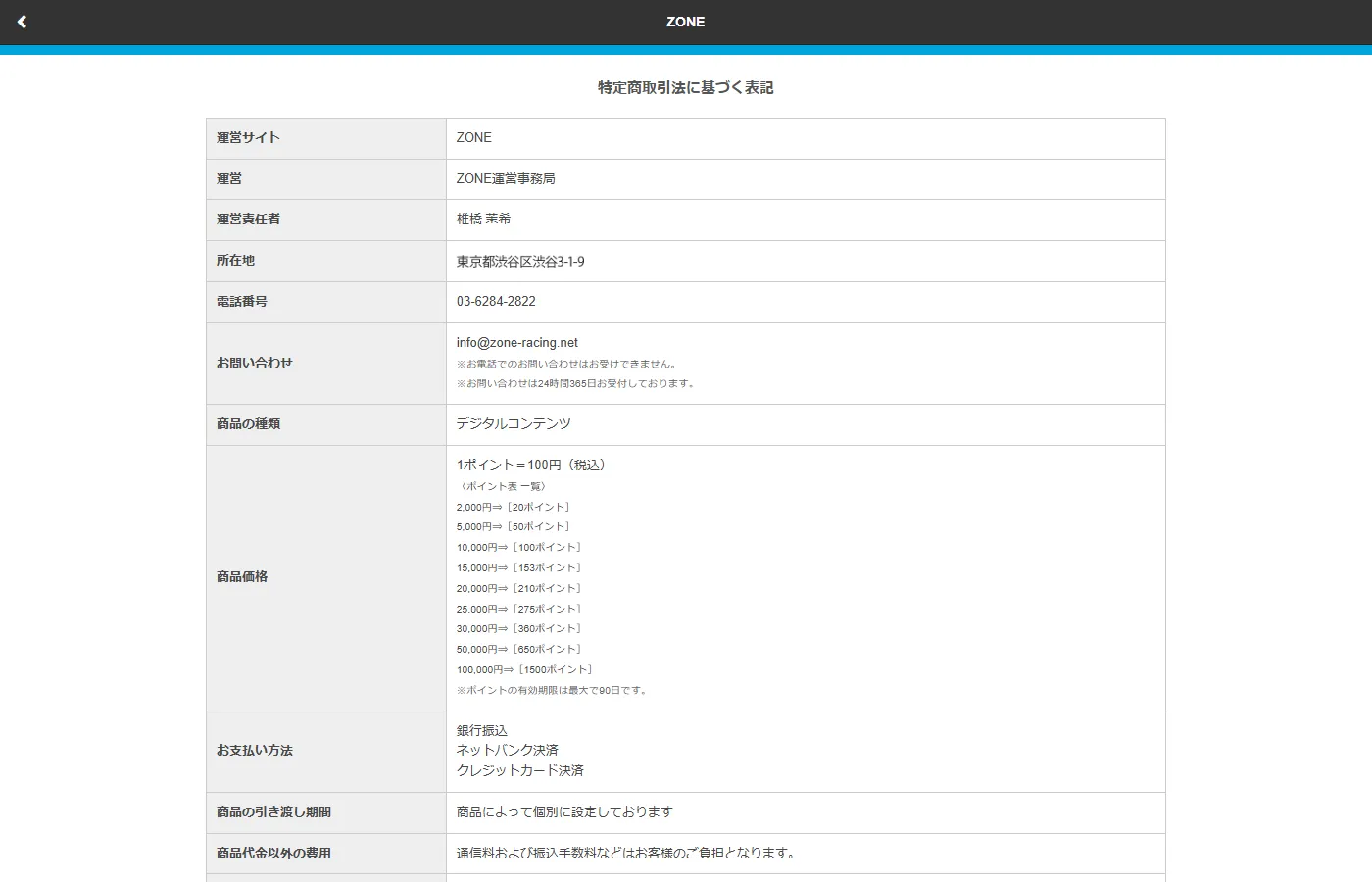Click the 商品の引き渡し期間 row label

click(x=273, y=811)
